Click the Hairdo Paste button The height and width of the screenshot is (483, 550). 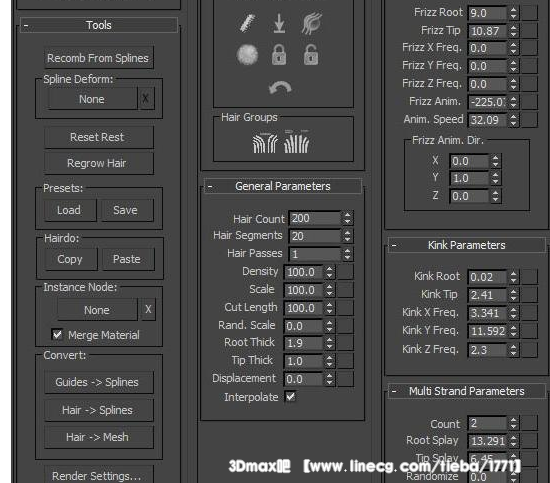pos(128,259)
